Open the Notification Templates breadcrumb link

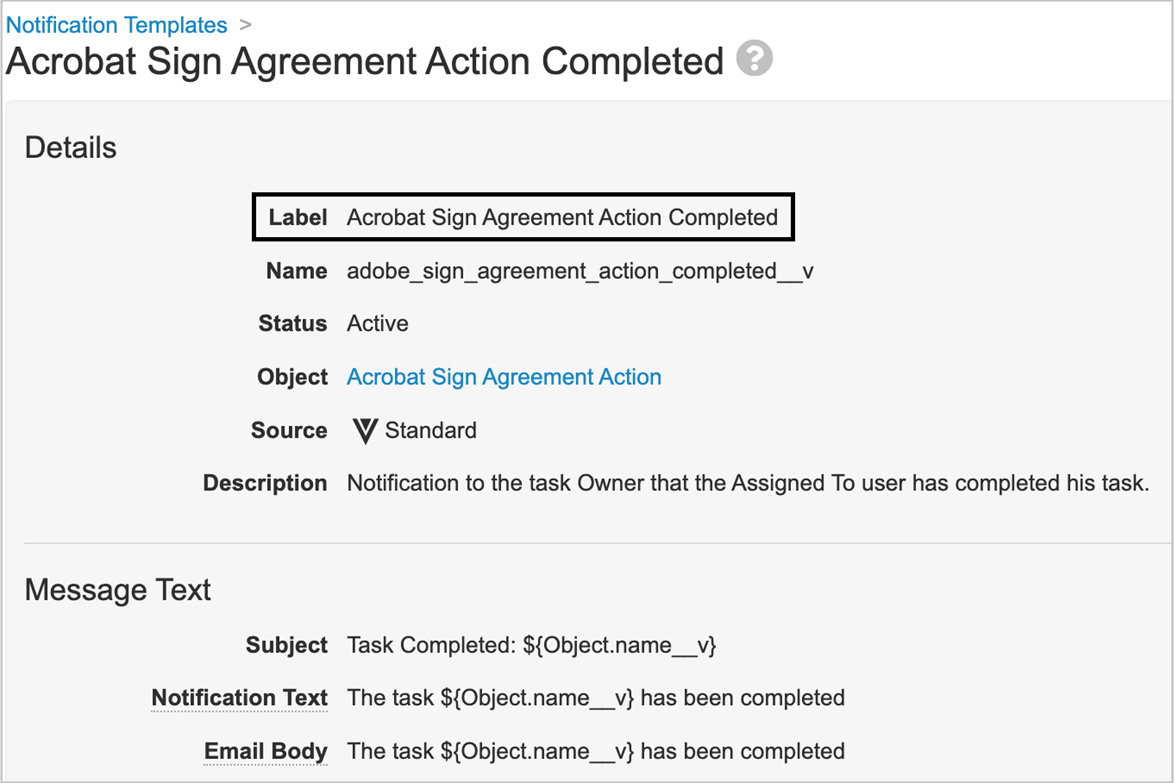[117, 25]
